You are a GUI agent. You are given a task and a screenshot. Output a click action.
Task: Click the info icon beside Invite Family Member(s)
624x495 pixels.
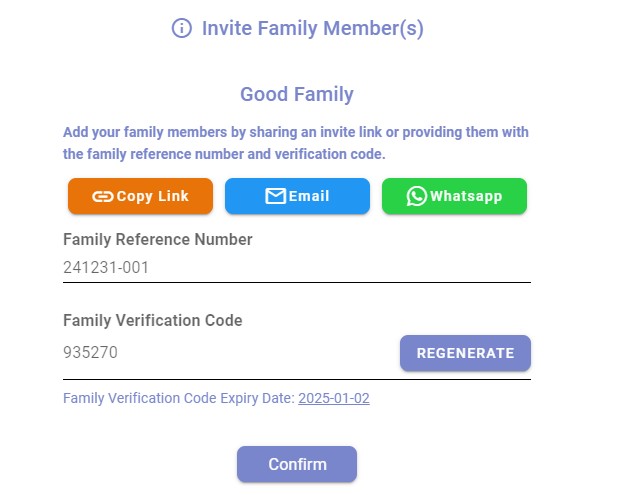[x=181, y=29]
